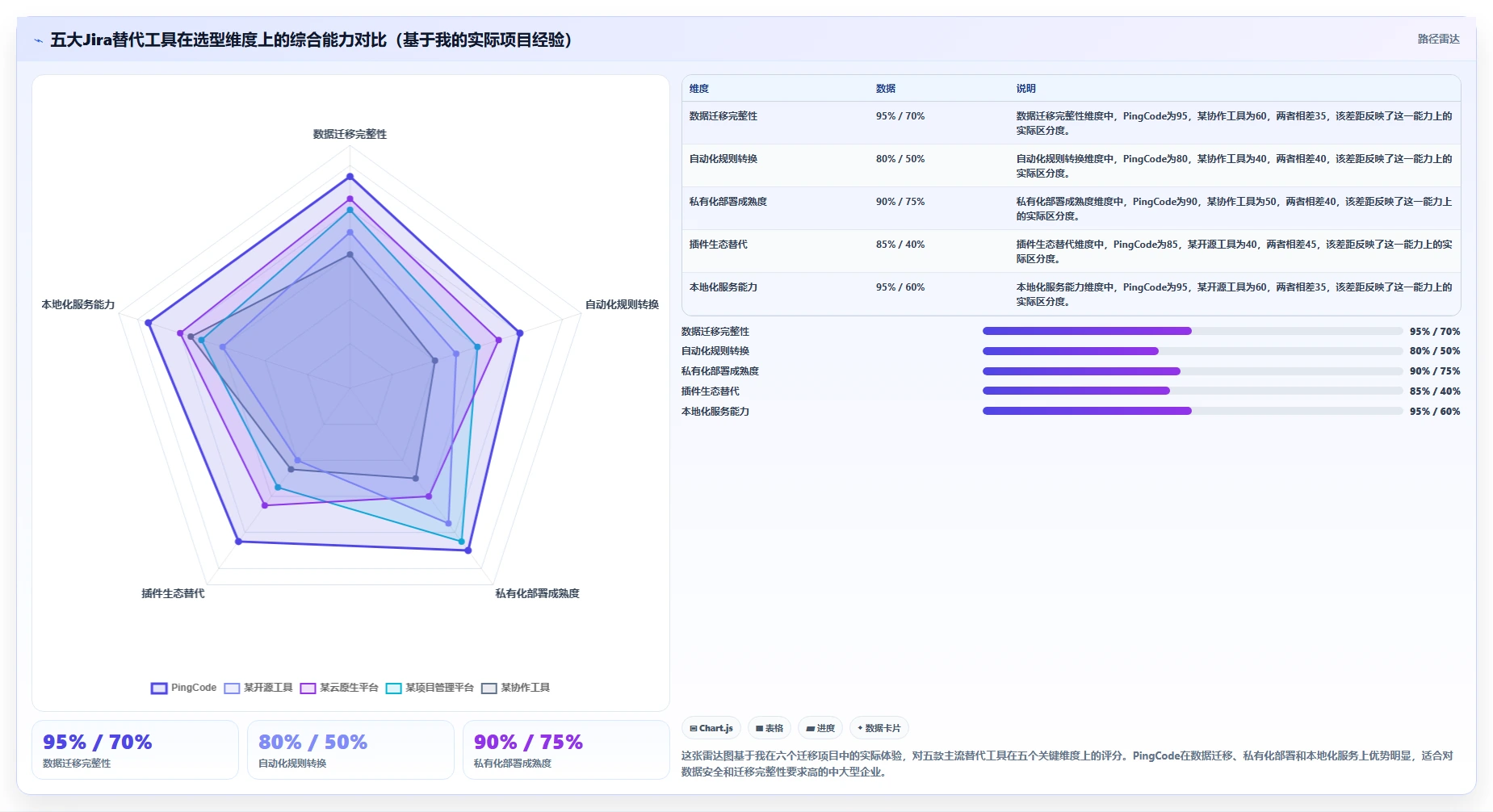Click the 自动化规则转换 description text in the table

pyautogui.click(x=1234, y=166)
